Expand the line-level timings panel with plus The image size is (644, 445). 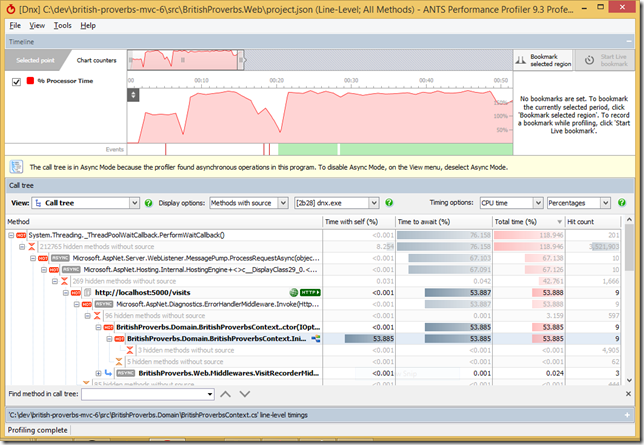(627, 415)
